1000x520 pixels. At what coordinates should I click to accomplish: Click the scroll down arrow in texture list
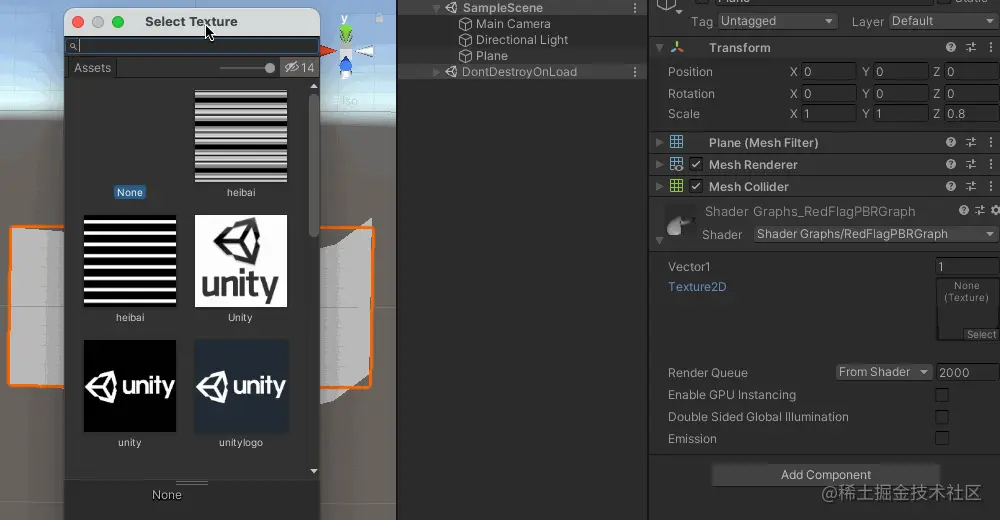[314, 471]
